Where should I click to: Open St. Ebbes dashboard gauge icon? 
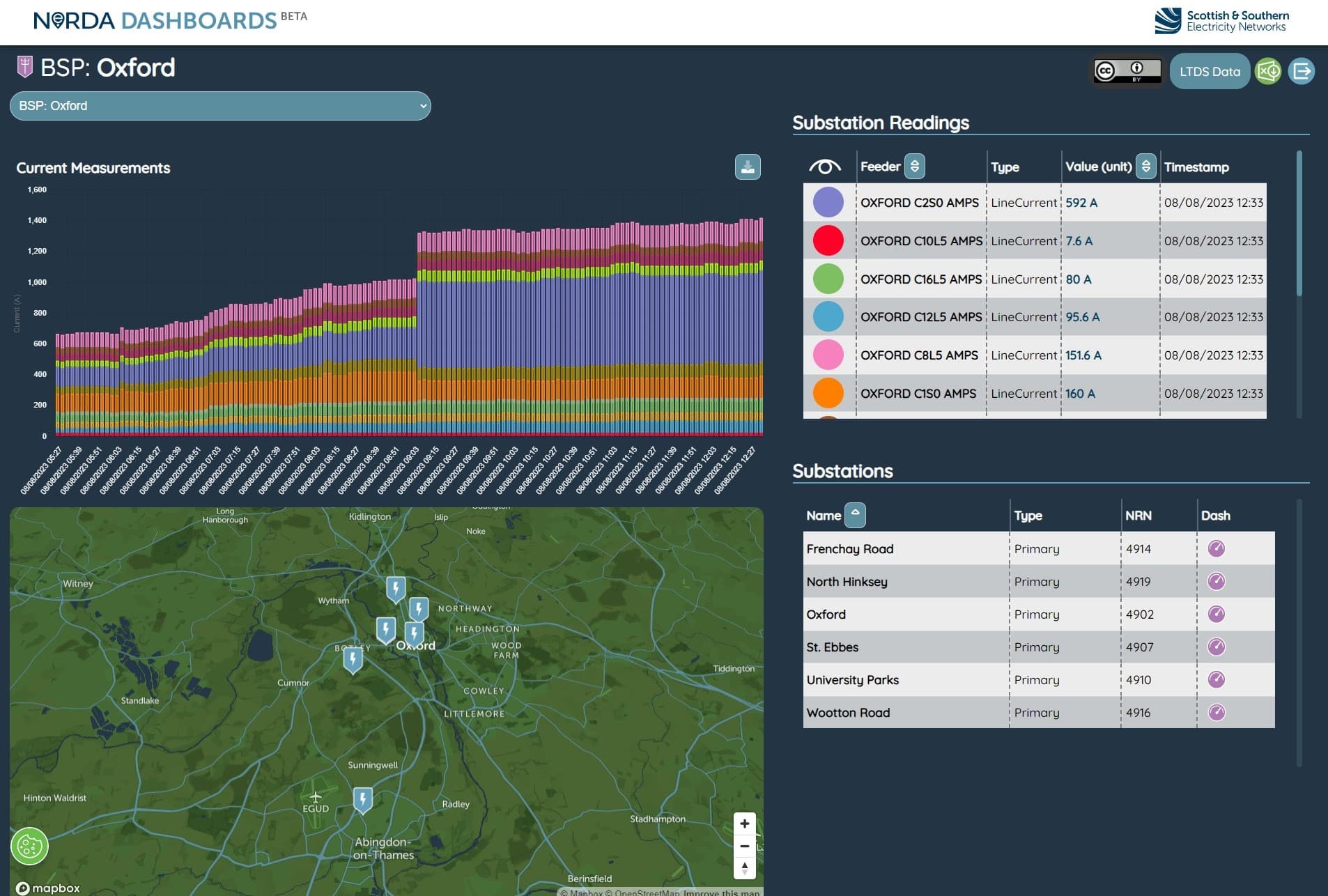point(1216,647)
